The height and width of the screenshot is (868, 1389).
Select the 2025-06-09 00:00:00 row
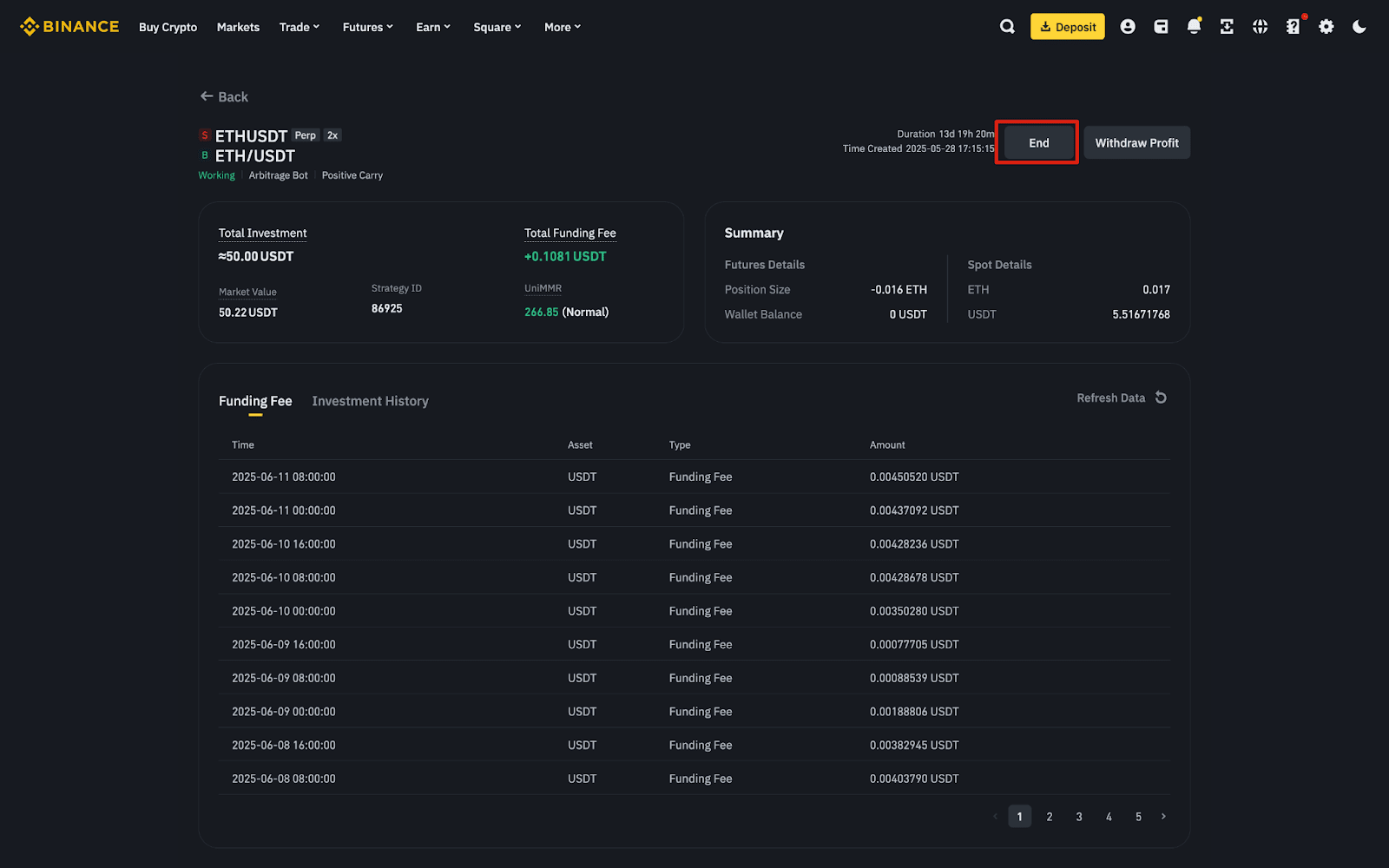coord(694,712)
